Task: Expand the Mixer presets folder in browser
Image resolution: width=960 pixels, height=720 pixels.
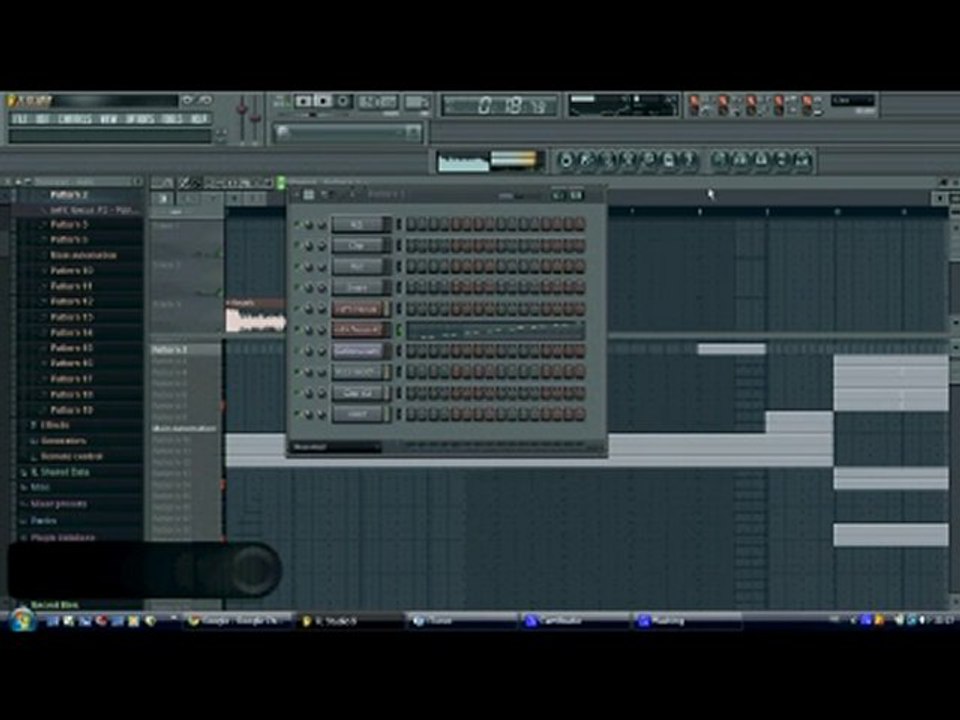Action: pos(58,504)
